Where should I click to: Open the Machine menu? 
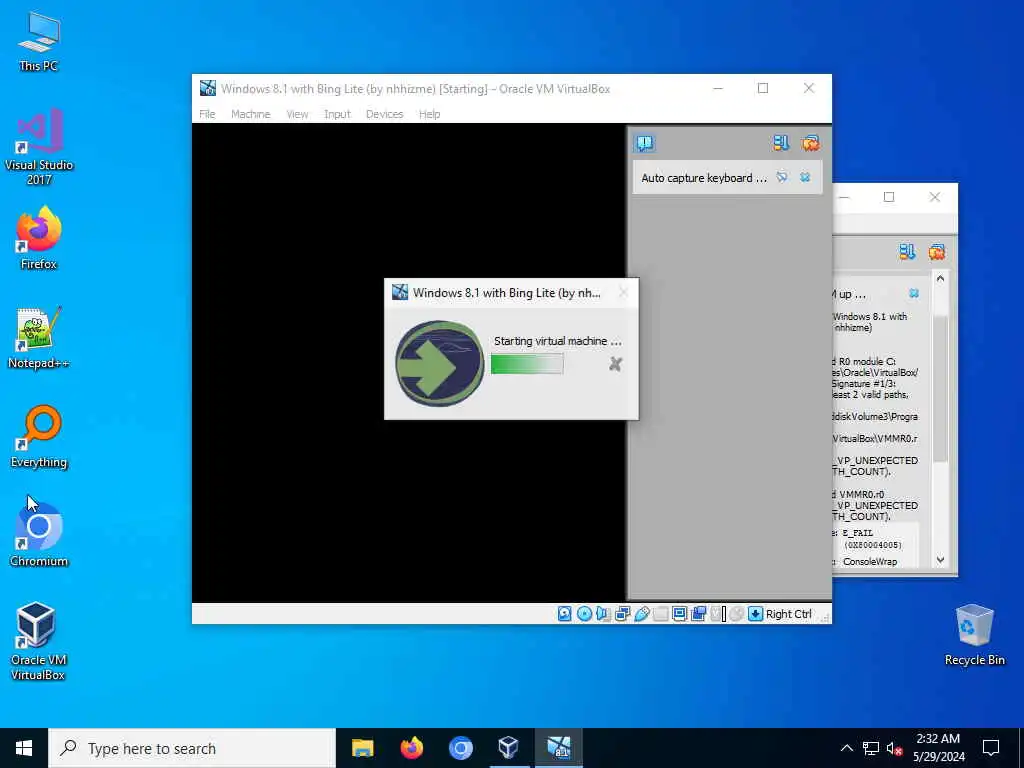(250, 114)
